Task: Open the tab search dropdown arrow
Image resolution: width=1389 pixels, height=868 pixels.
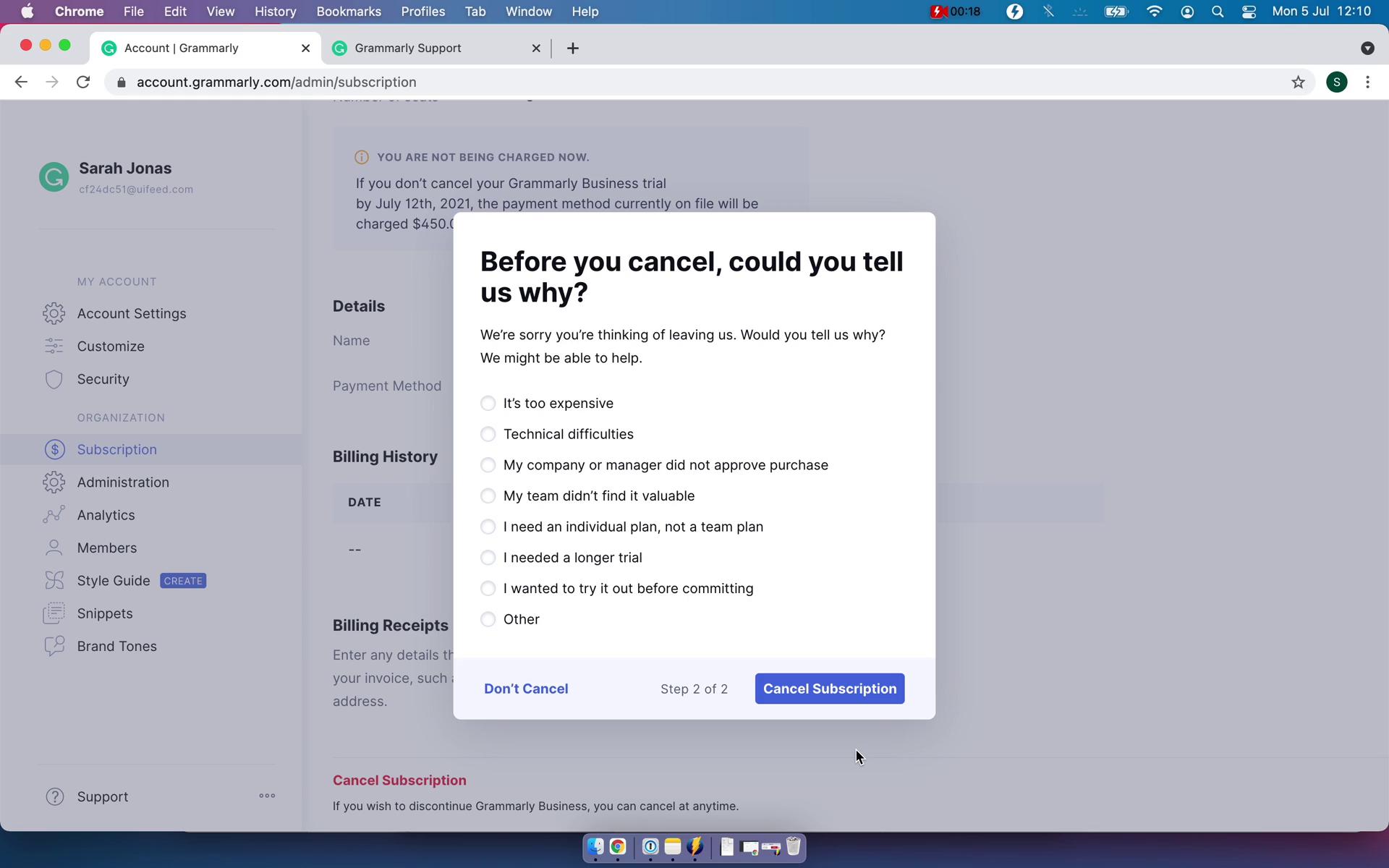Action: (x=1367, y=48)
